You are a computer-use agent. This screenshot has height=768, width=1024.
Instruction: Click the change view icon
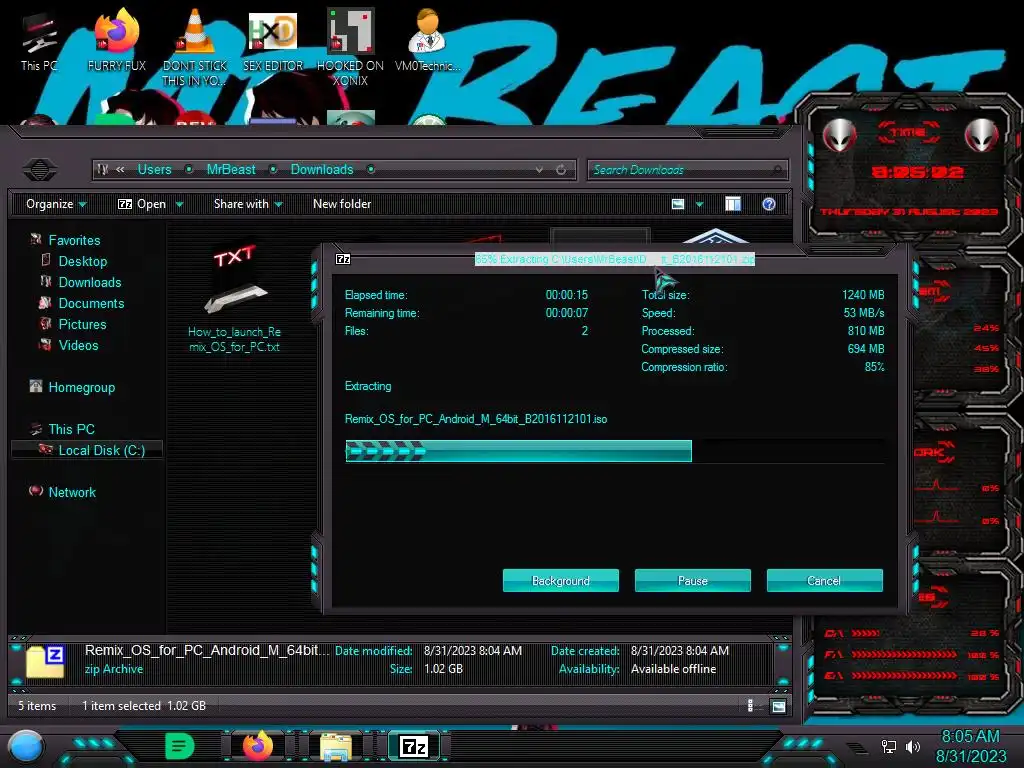click(x=678, y=204)
